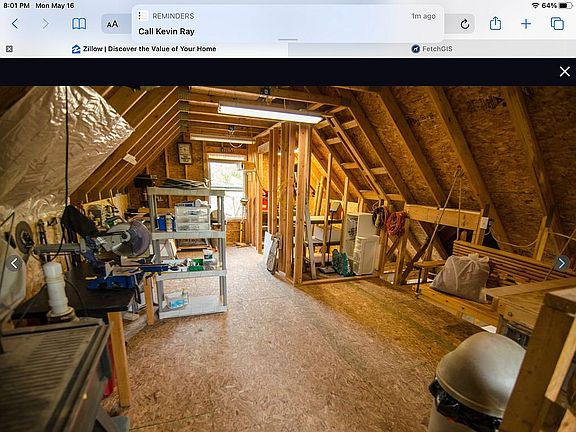Show the next listing photo
The image size is (576, 432).
tap(562, 263)
